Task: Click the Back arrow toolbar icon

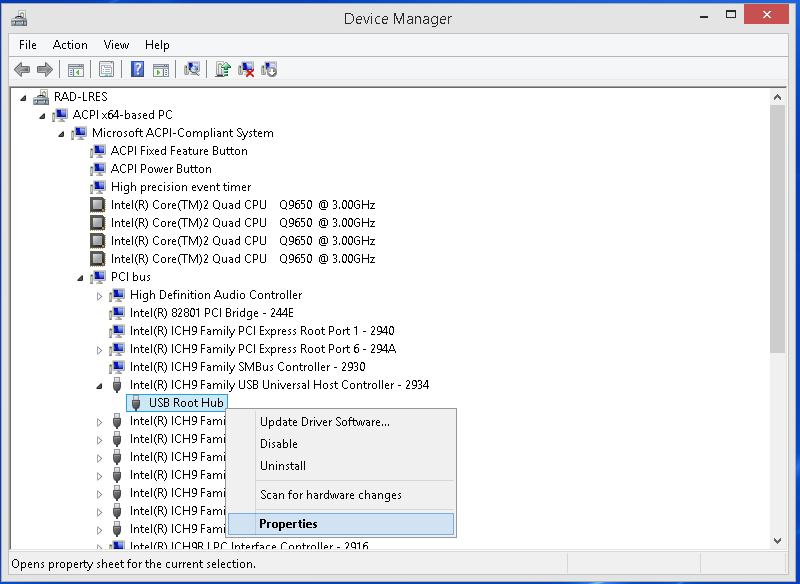Action: point(22,69)
